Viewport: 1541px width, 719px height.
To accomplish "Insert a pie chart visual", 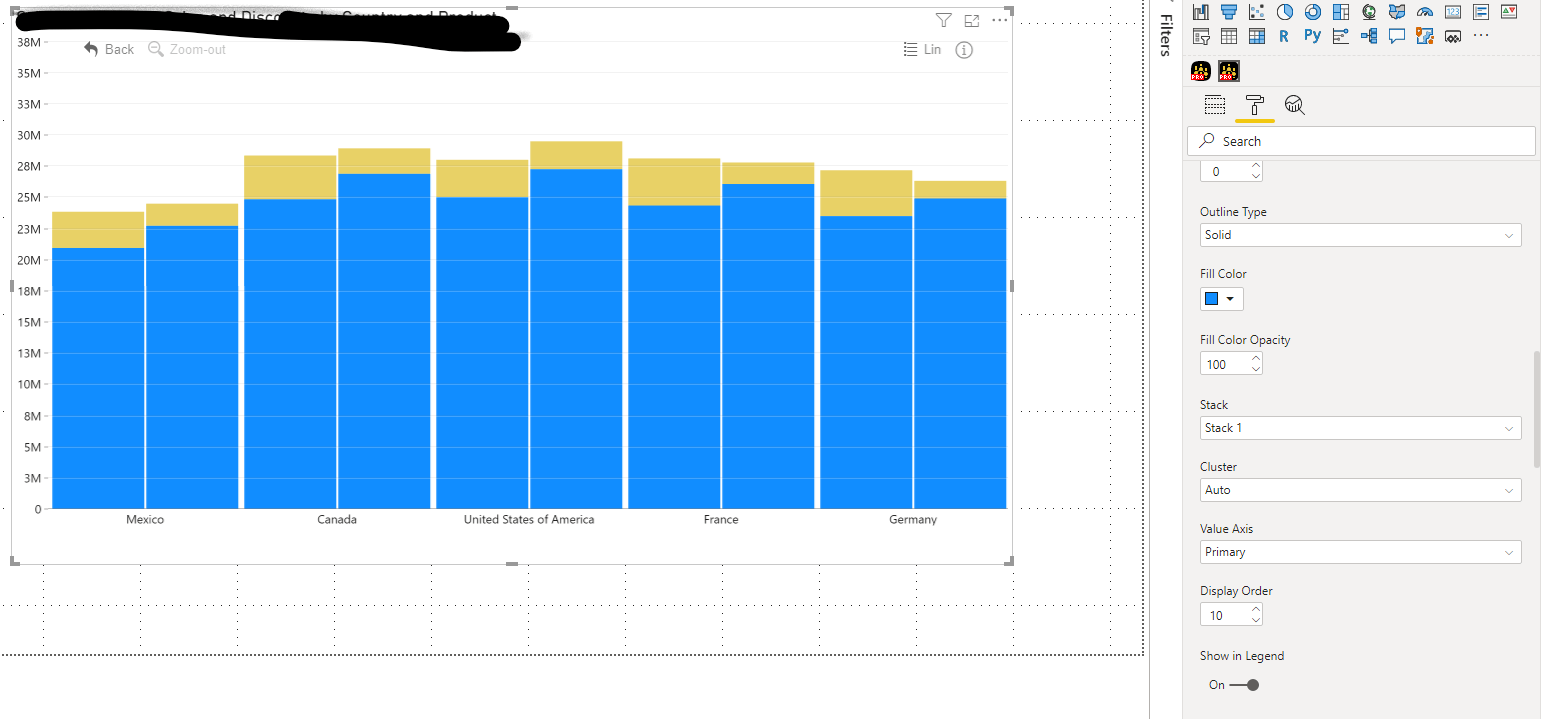I will 1285,12.
